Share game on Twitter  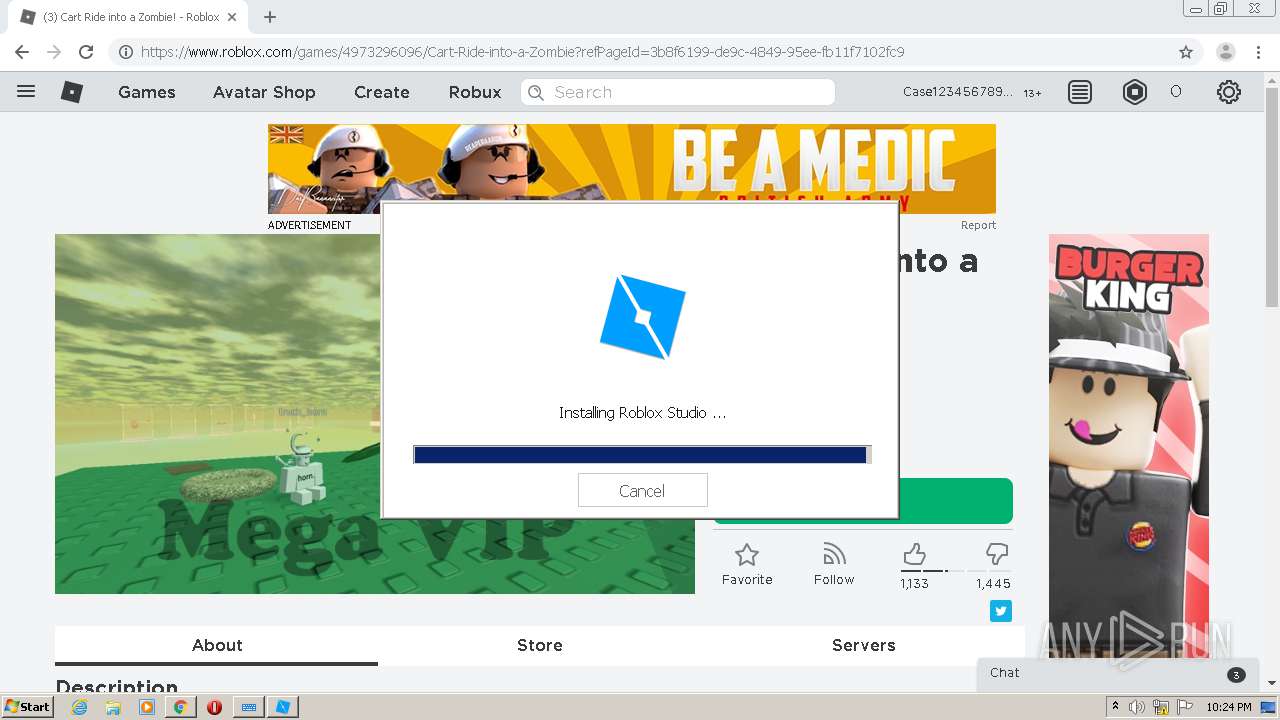click(1001, 611)
